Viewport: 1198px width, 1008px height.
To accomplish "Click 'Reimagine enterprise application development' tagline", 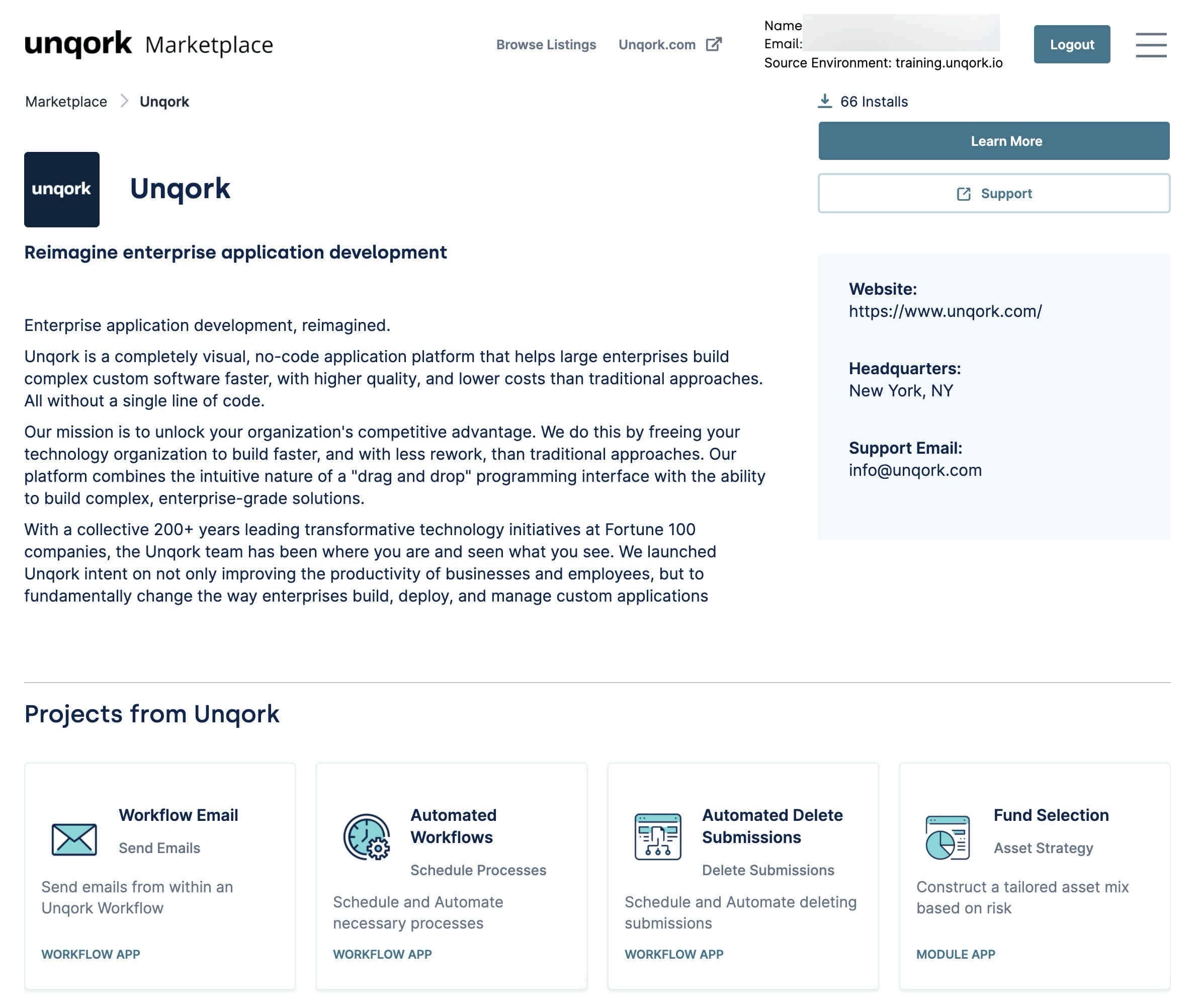I will click(x=235, y=253).
